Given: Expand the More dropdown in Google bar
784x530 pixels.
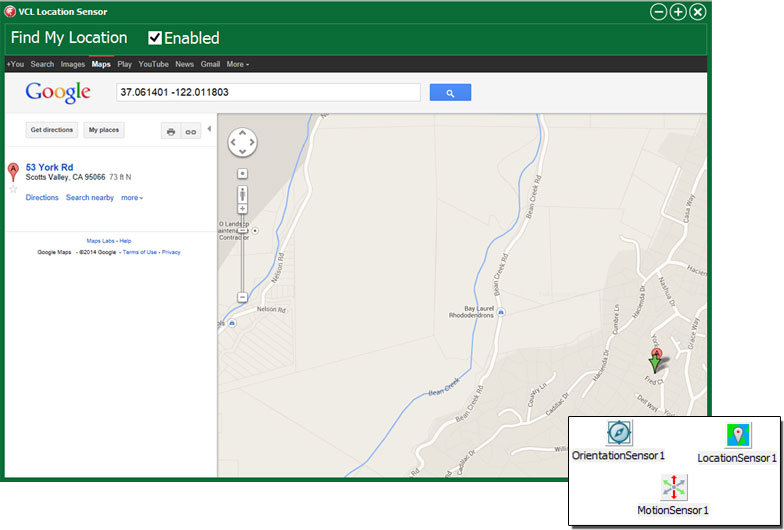Looking at the screenshot, I should [x=238, y=64].
